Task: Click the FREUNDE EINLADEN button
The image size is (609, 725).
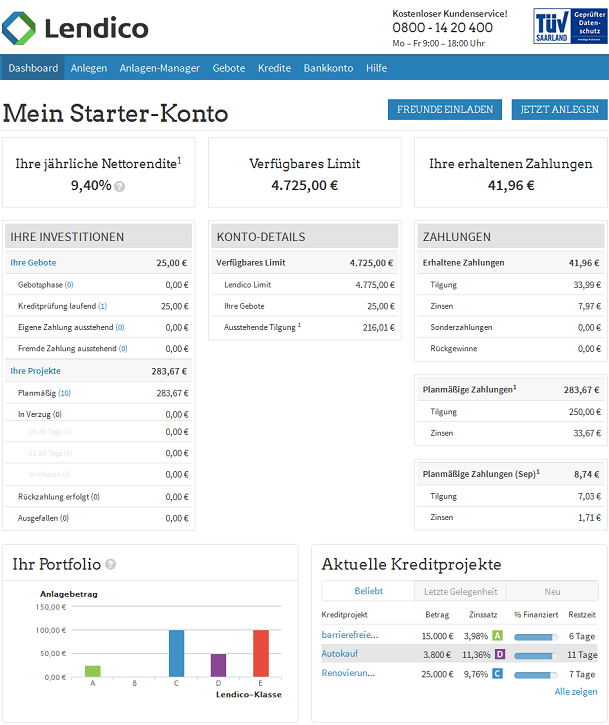Action: point(445,110)
